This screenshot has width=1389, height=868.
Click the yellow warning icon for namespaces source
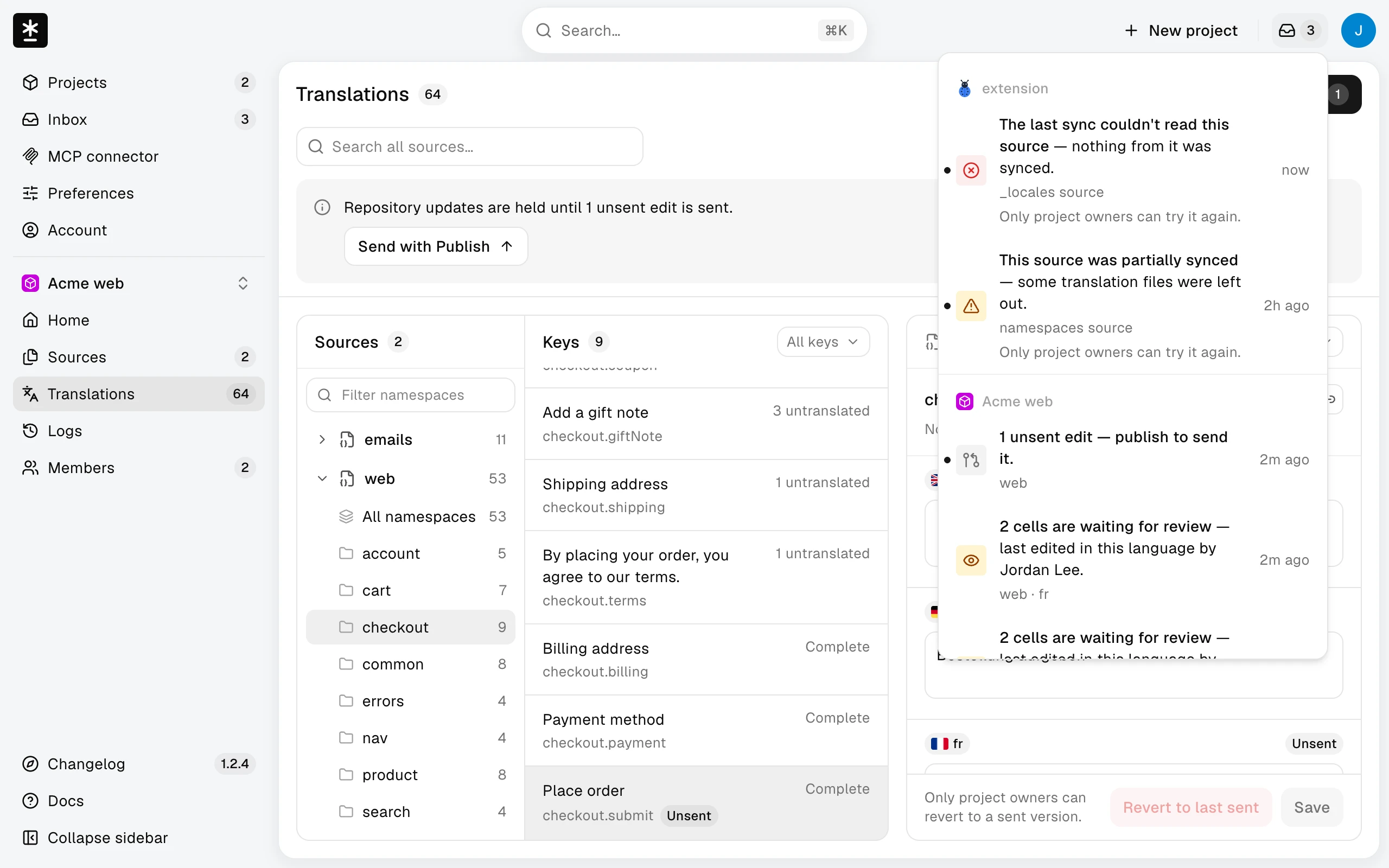point(971,305)
